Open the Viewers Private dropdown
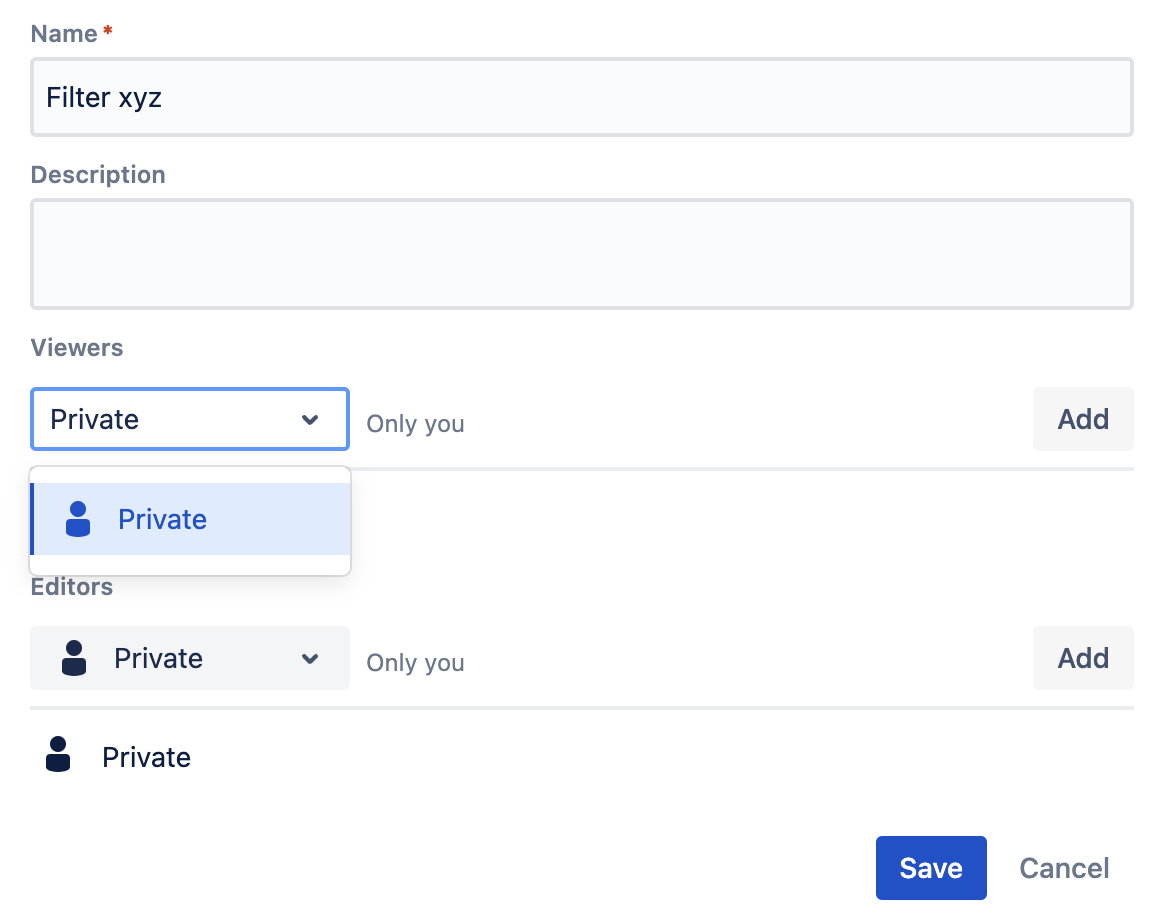Image resolution: width=1162 pixels, height=920 pixels. [170, 419]
